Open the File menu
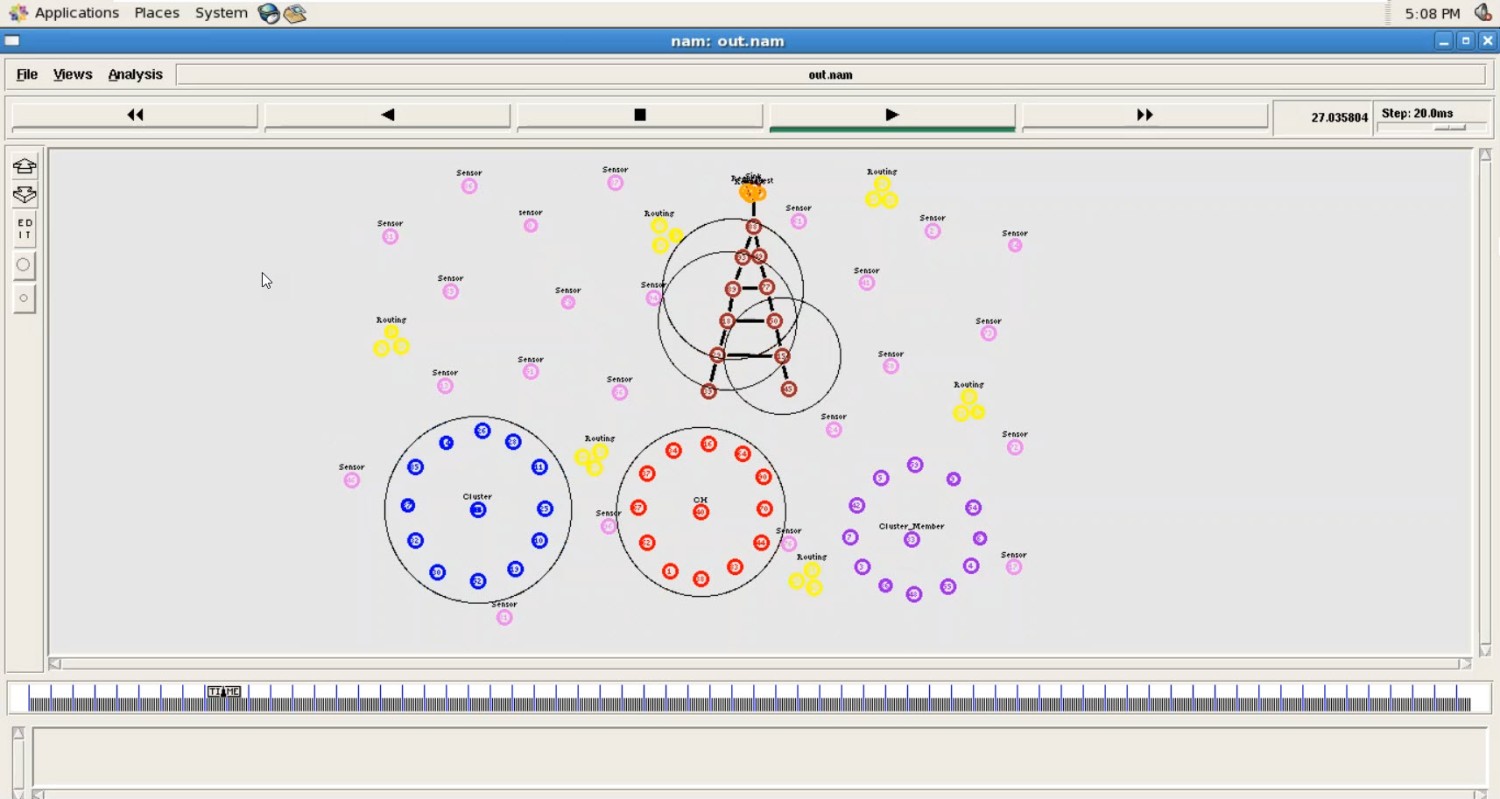The height and width of the screenshot is (799, 1500). tap(27, 74)
